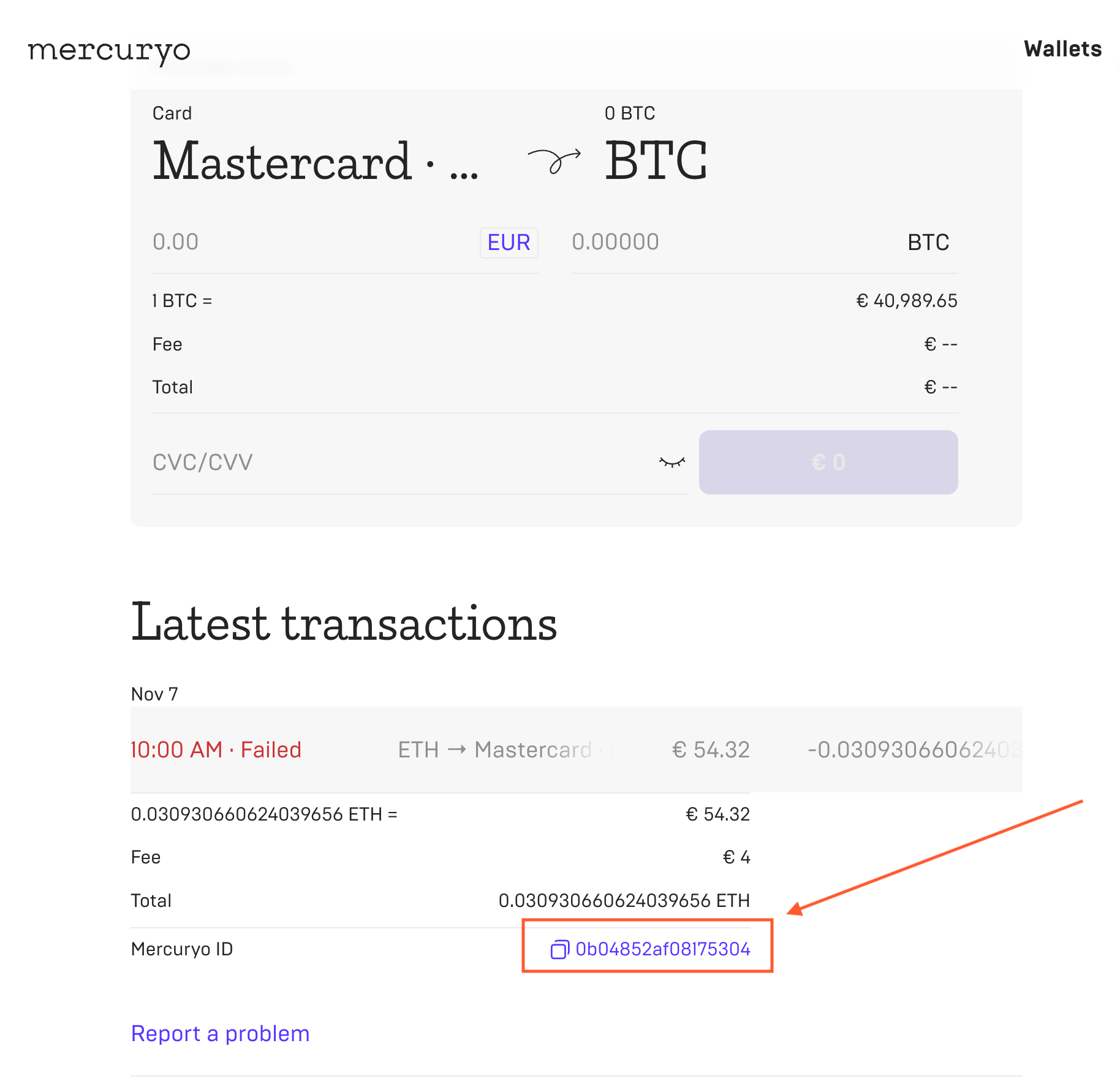Click the Nov 7 date label
The image size is (1120, 1092).
(x=154, y=694)
